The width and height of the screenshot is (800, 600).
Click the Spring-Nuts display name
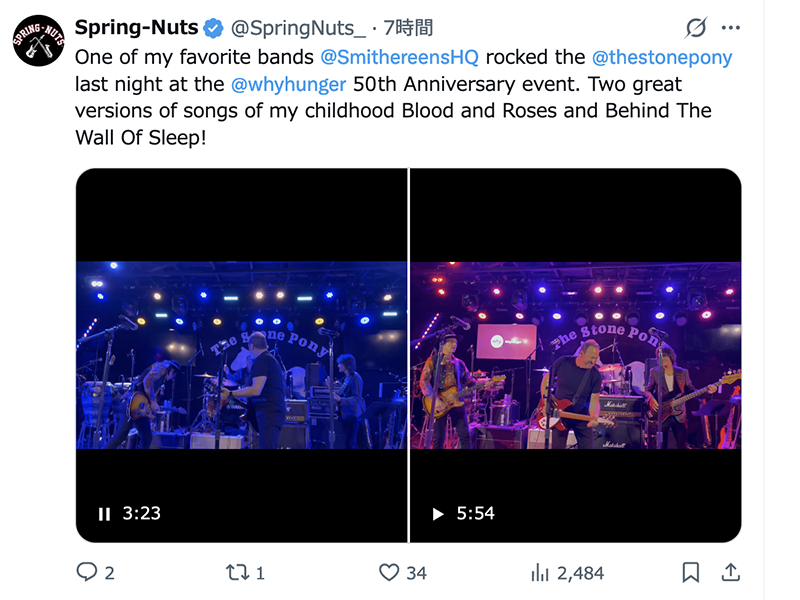(x=134, y=27)
